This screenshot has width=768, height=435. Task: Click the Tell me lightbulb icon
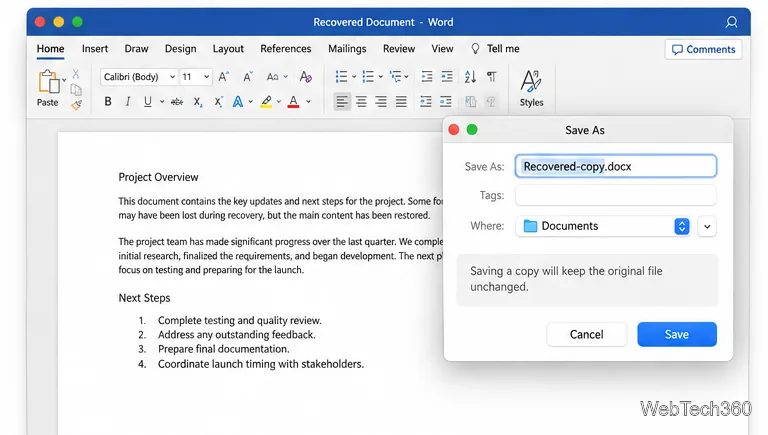pos(475,48)
